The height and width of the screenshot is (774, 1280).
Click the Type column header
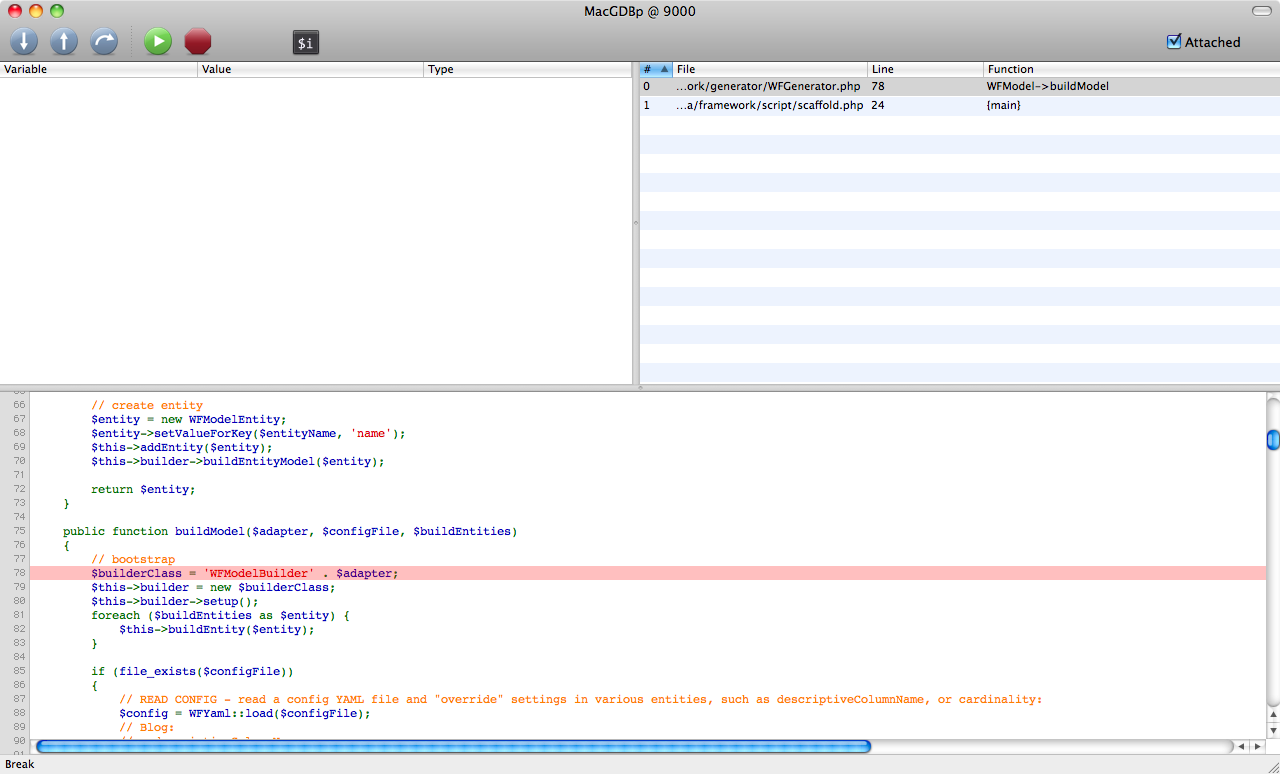tap(528, 69)
